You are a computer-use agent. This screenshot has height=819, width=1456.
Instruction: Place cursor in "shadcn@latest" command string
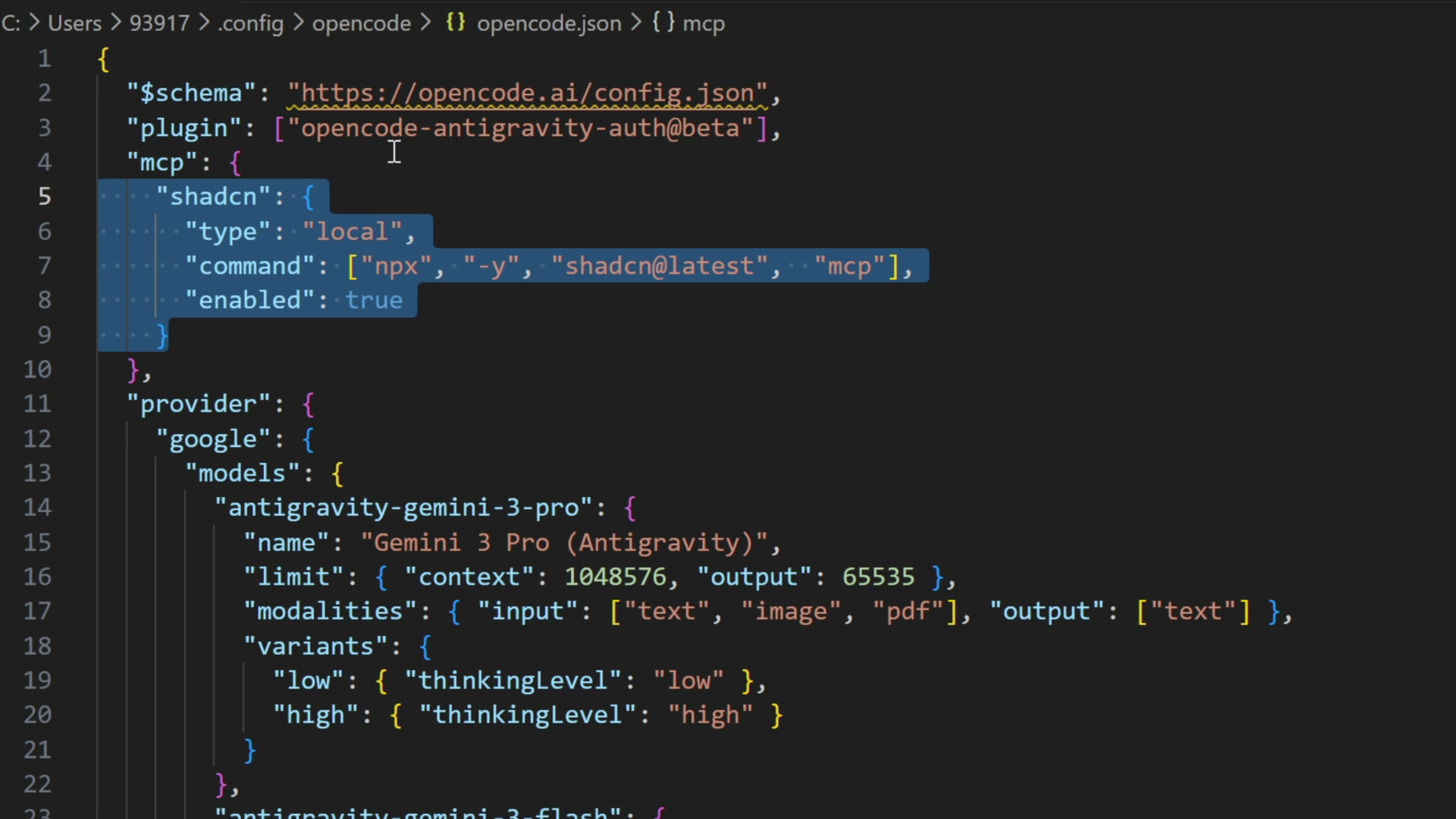[659, 266]
